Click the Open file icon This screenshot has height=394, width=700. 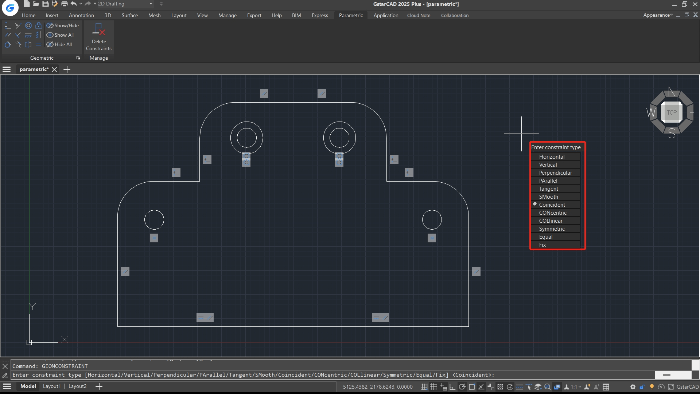(x=36, y=4)
